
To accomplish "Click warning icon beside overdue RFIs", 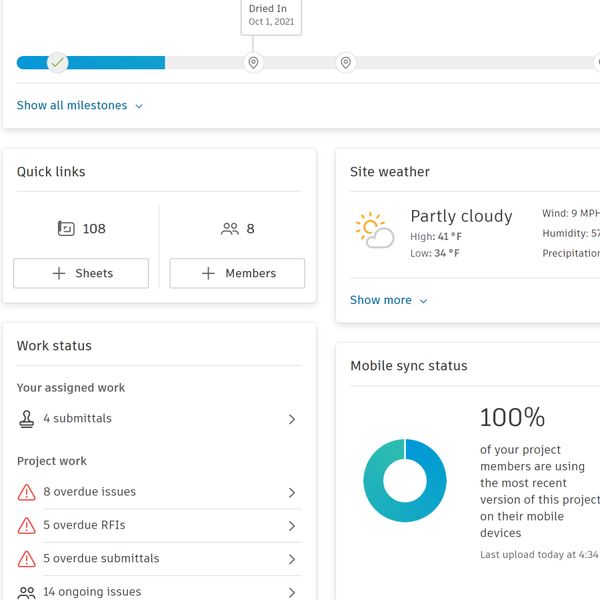I will (27, 526).
